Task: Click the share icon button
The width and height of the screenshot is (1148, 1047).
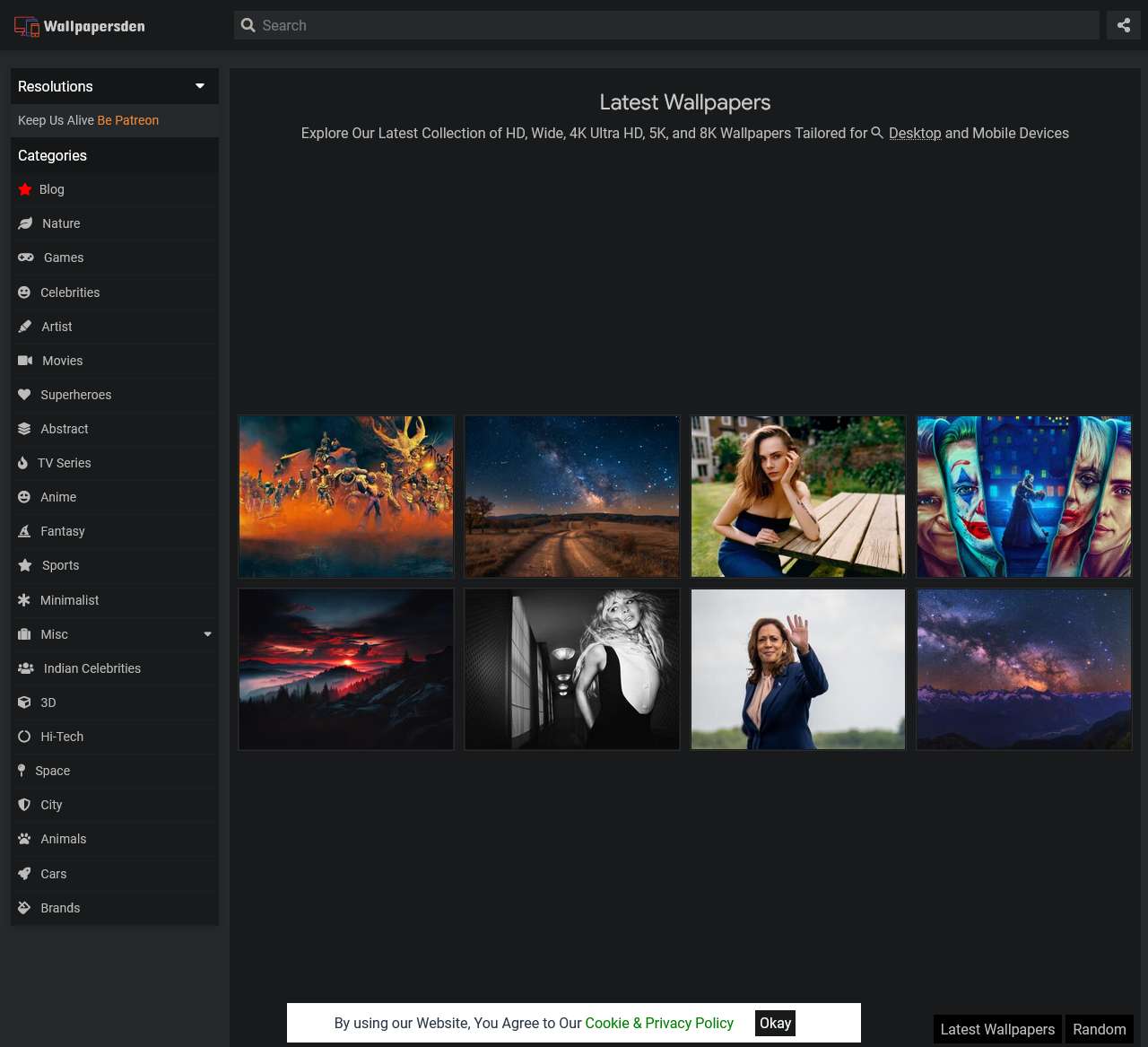Action: (1123, 25)
